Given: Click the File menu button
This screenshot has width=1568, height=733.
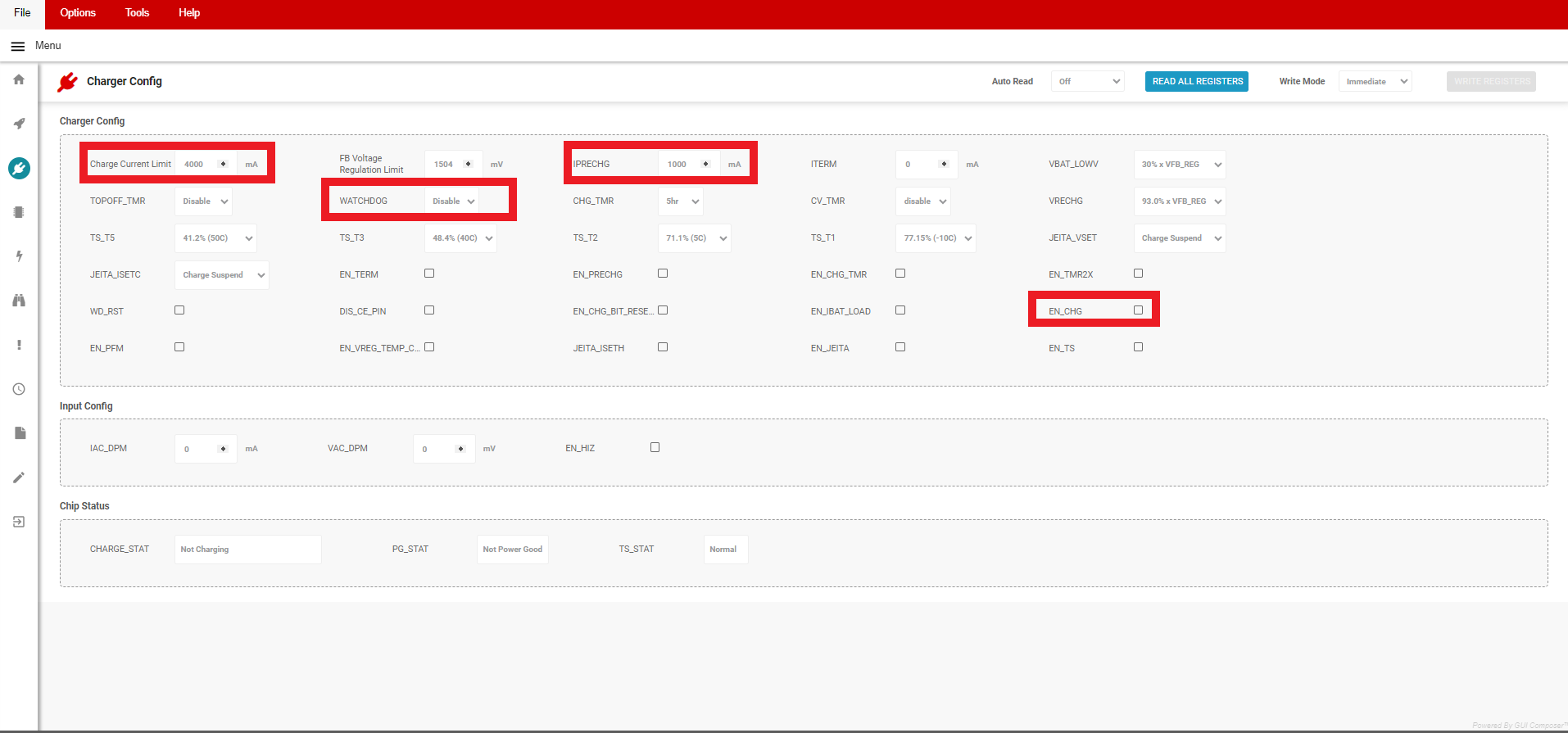Looking at the screenshot, I should click(x=22, y=13).
